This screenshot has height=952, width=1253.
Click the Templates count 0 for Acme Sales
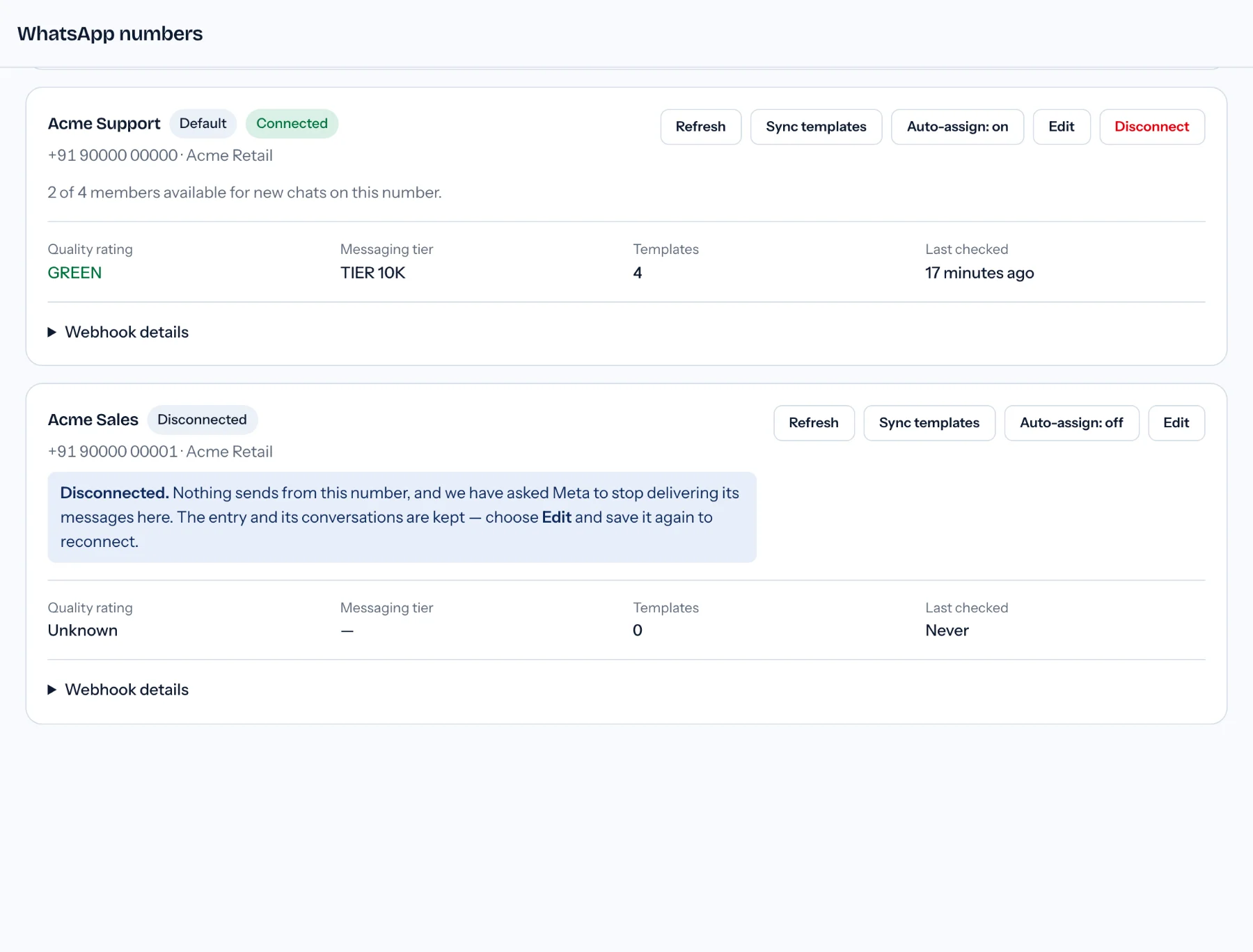pos(637,630)
